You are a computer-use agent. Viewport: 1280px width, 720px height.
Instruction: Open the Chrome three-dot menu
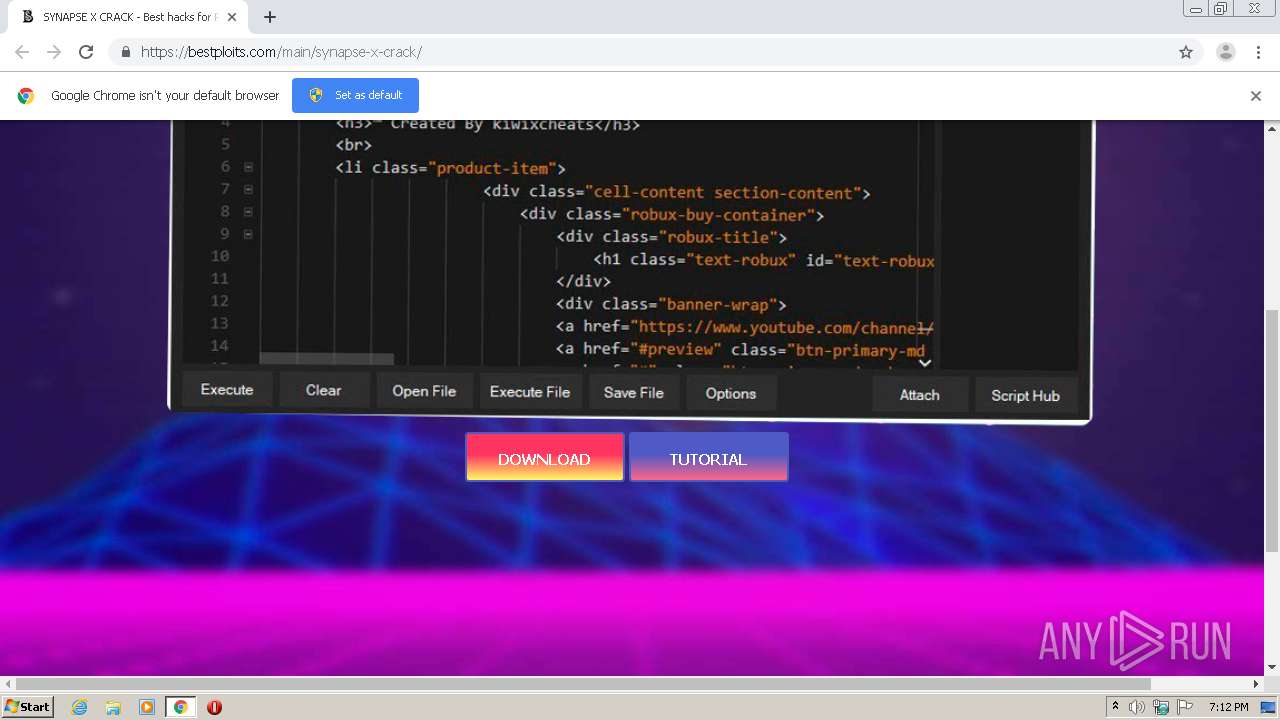tap(1258, 52)
